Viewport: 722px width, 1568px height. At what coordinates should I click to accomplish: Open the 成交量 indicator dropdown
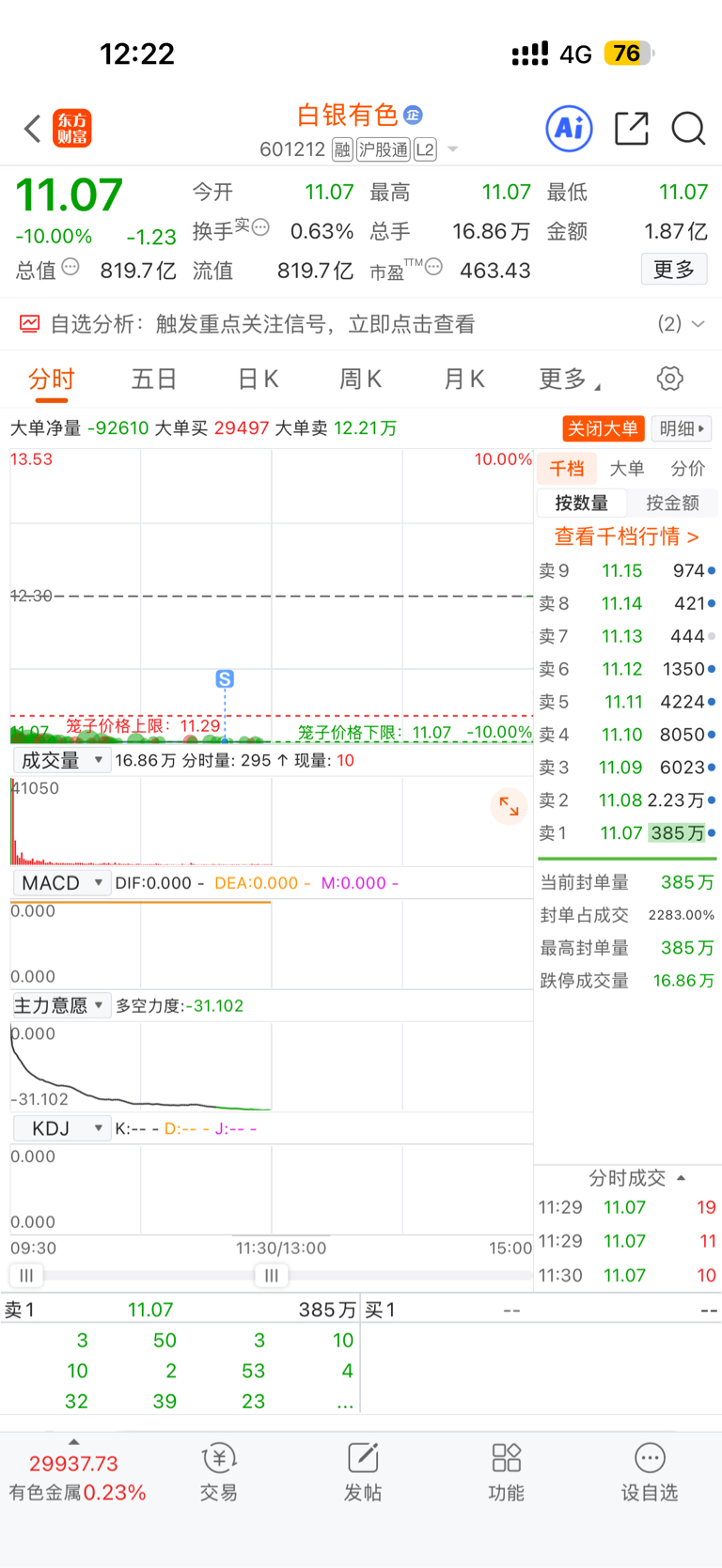click(x=62, y=760)
